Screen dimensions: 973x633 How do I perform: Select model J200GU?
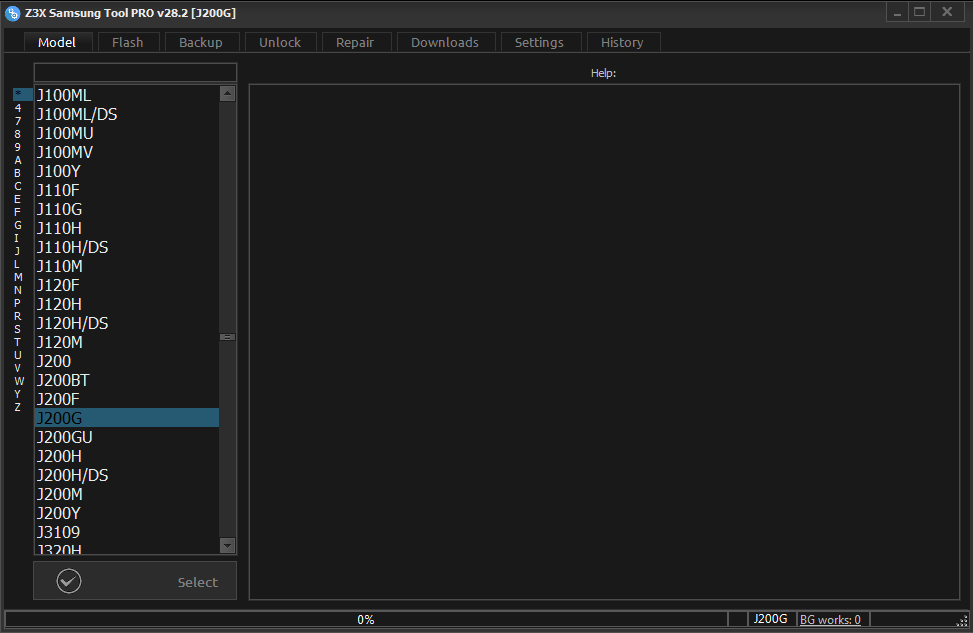point(127,438)
